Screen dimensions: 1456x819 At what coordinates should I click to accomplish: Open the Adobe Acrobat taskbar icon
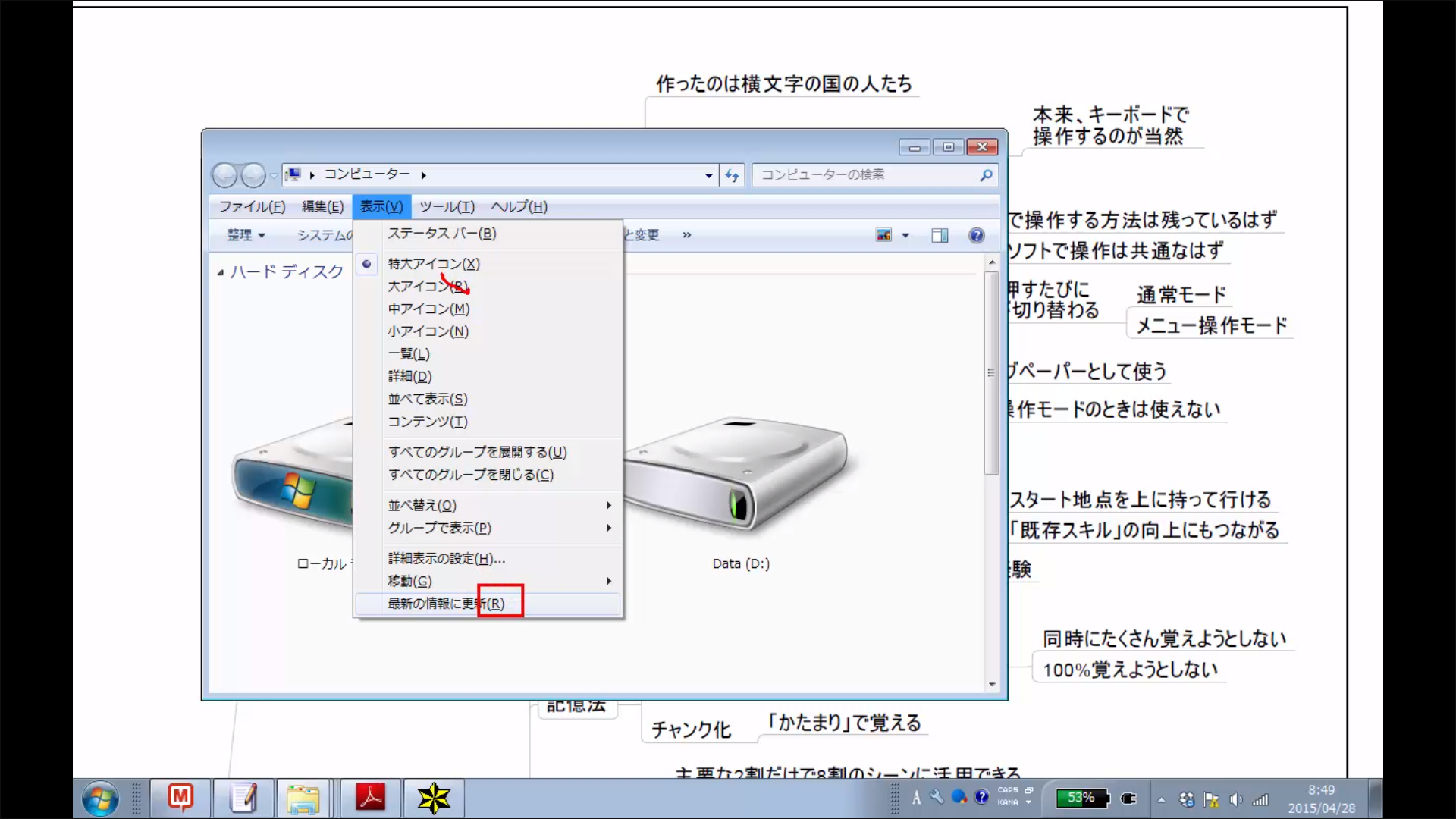pyautogui.click(x=371, y=798)
